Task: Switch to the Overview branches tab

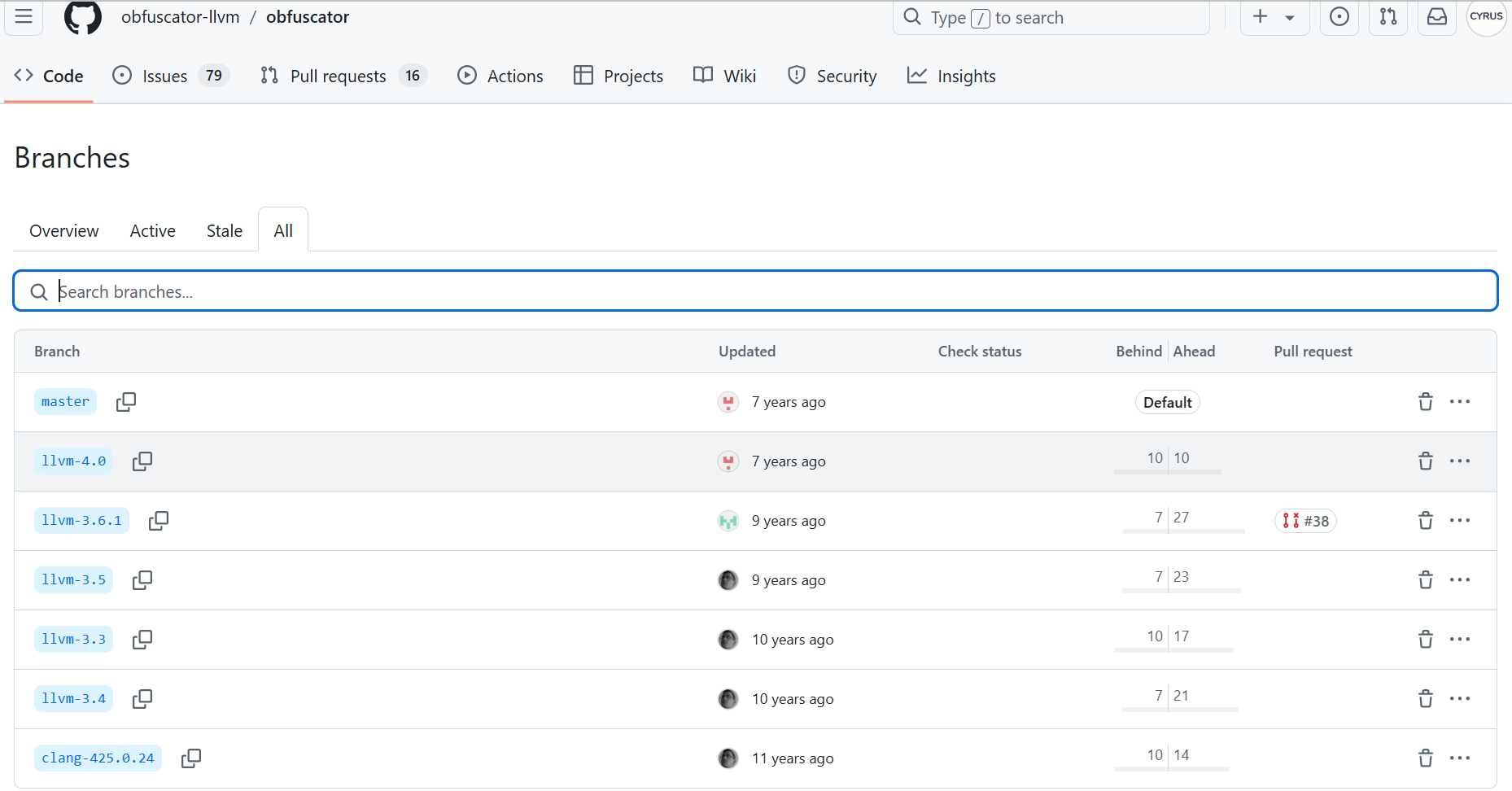Action: tap(64, 230)
